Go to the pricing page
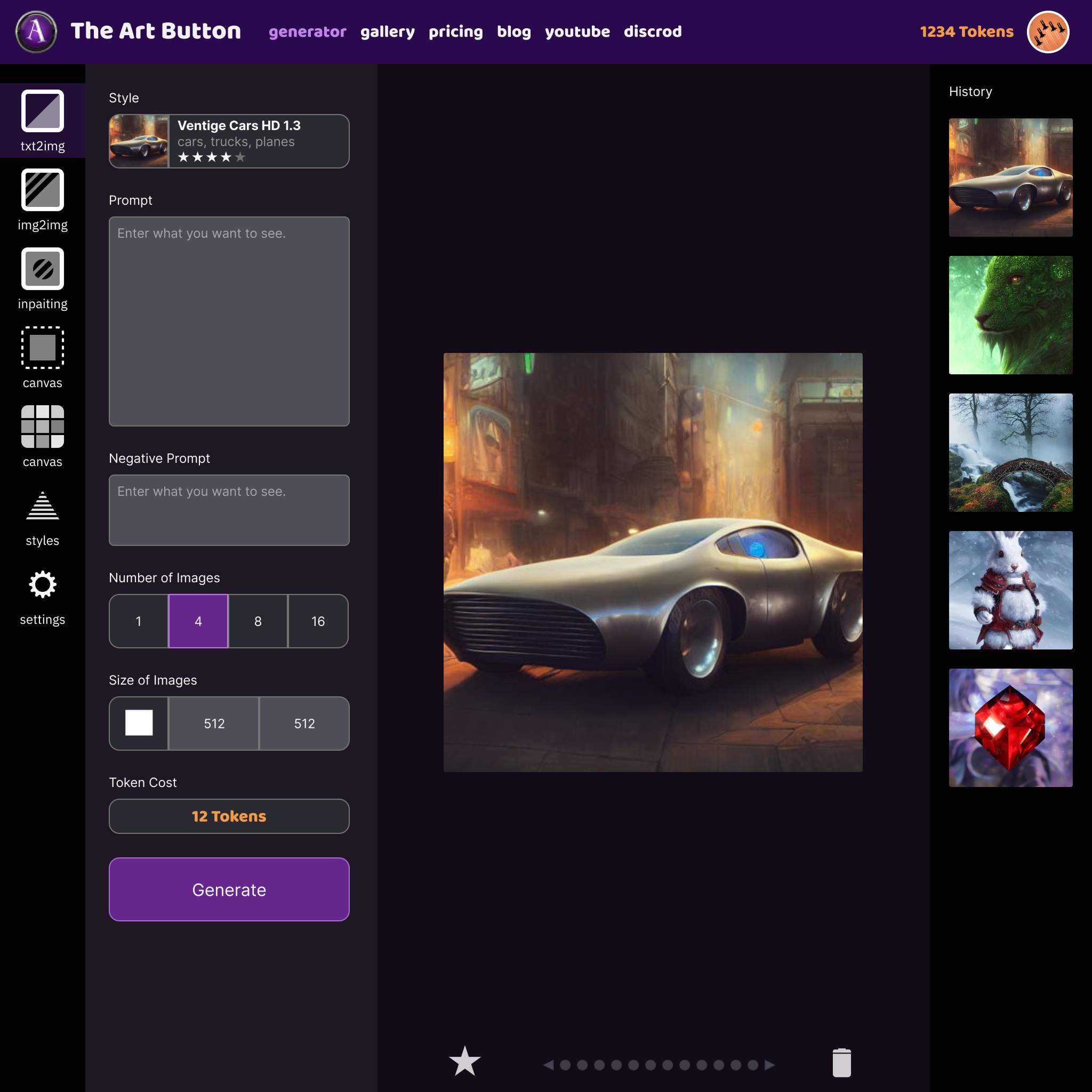 pos(455,31)
